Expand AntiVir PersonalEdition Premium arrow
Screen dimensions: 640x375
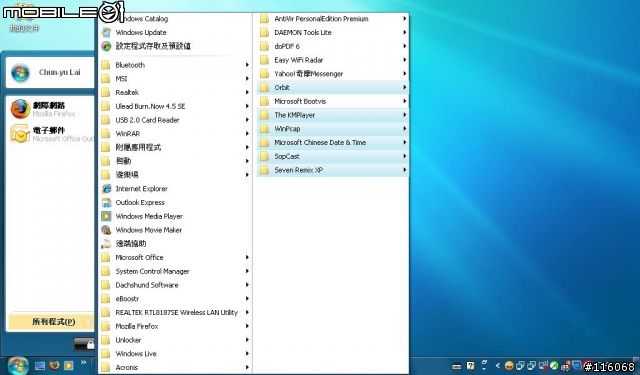click(404, 19)
